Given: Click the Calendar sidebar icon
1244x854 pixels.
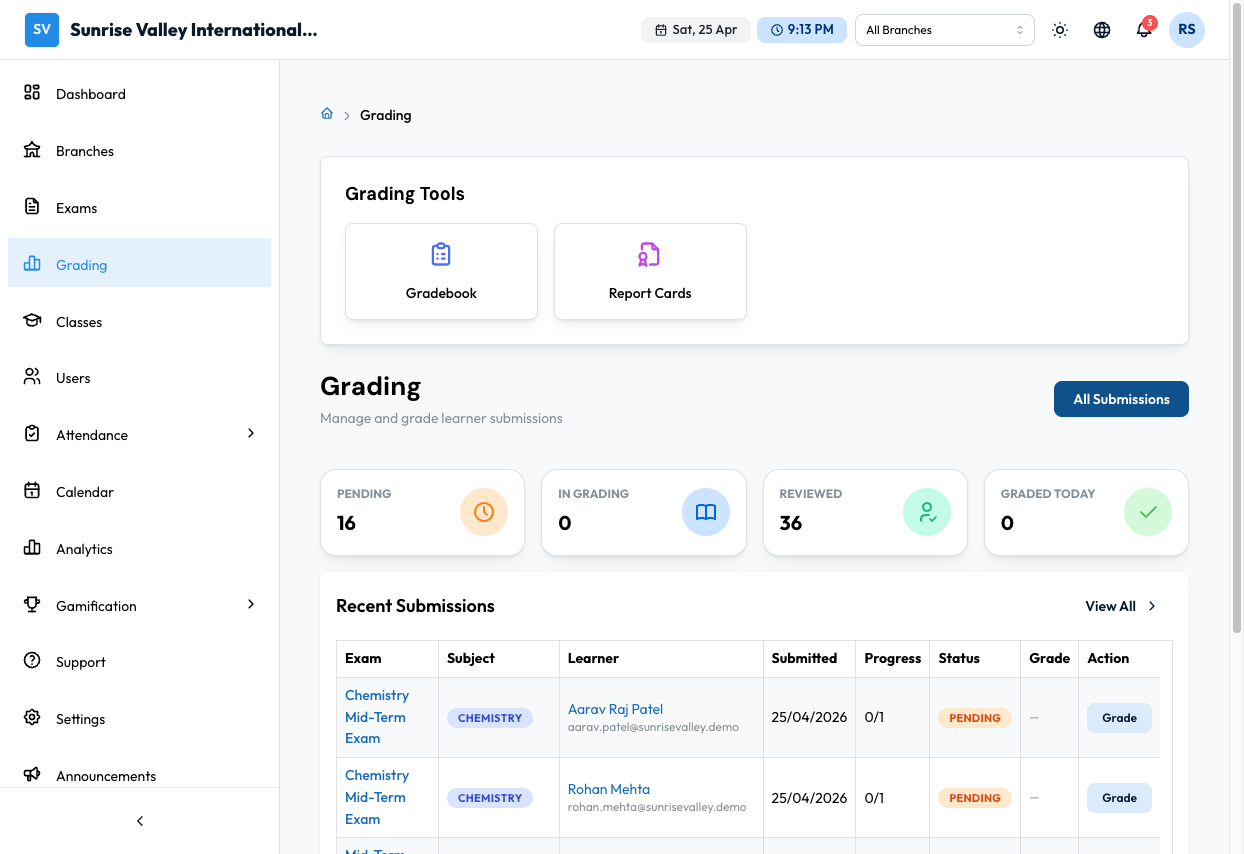Looking at the screenshot, I should point(32,491).
